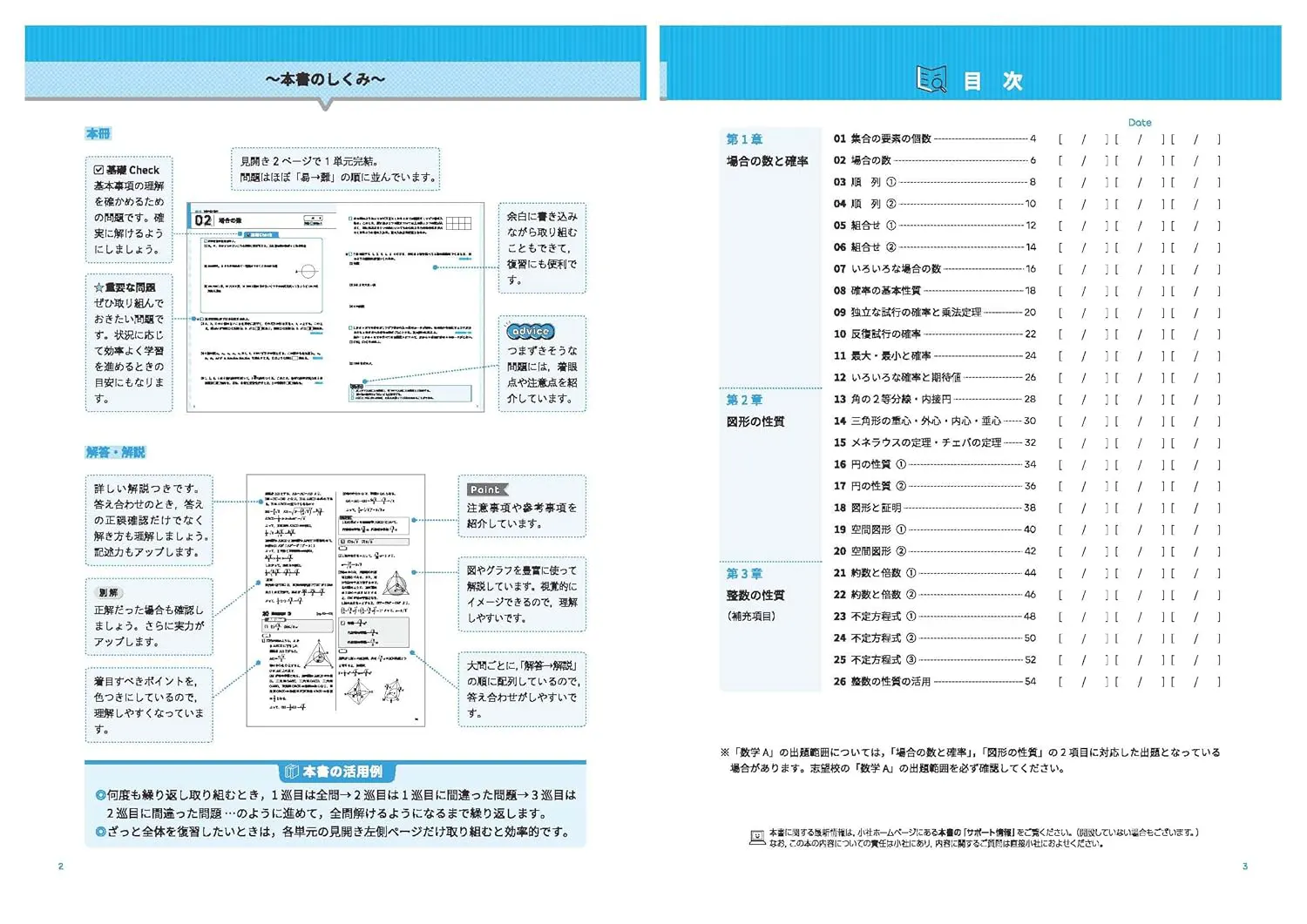The height and width of the screenshot is (924, 1307).
Task: Open the 本冊 sample page thumbnail
Action: tap(335, 307)
